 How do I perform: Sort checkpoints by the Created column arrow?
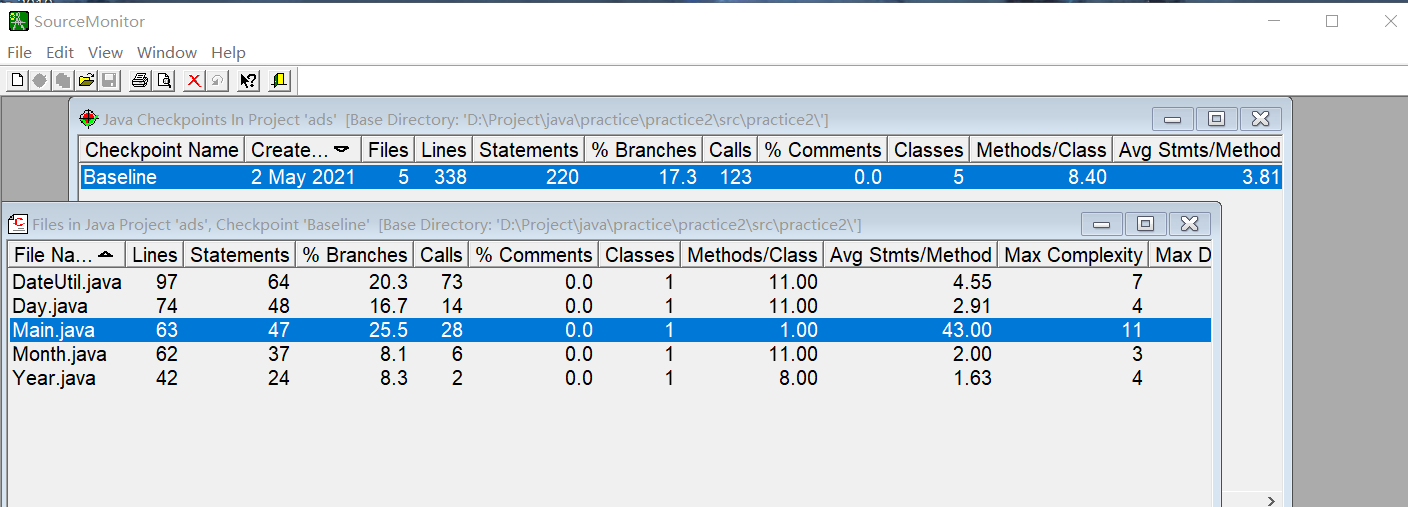[x=342, y=150]
